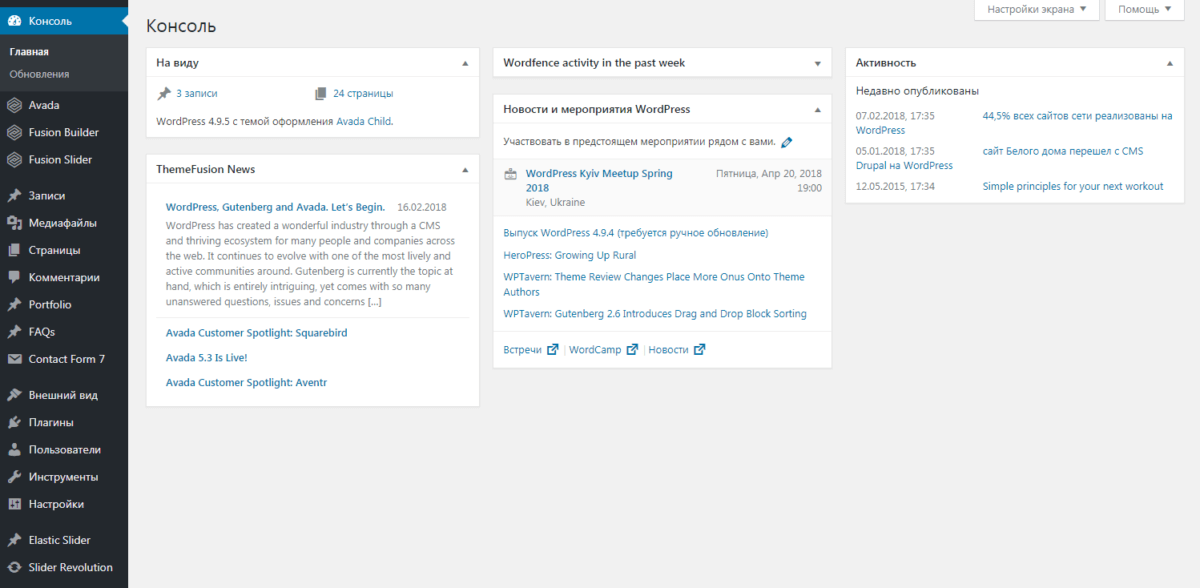
Task: Click the pencil icon to edit event location
Action: (786, 142)
